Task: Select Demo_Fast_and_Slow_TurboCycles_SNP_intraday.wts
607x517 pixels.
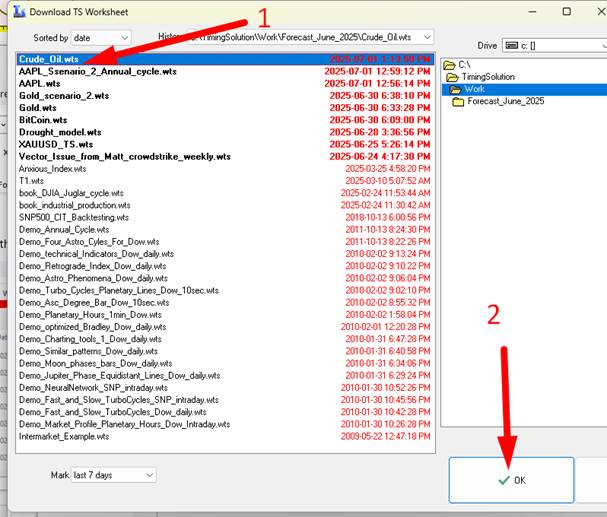Action: pyautogui.click(x=225, y=400)
